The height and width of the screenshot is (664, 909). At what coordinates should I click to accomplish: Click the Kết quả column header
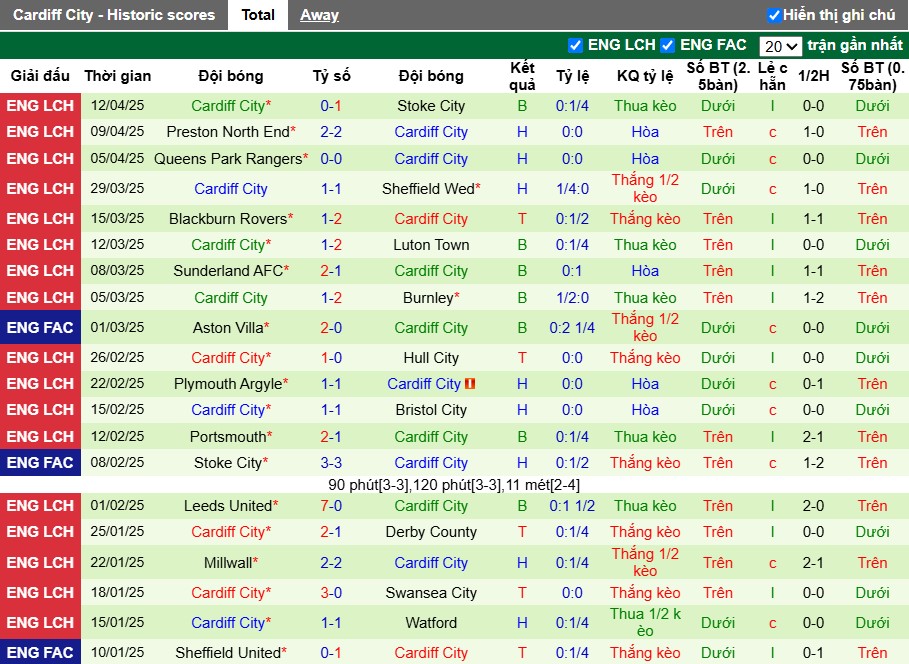click(522, 76)
